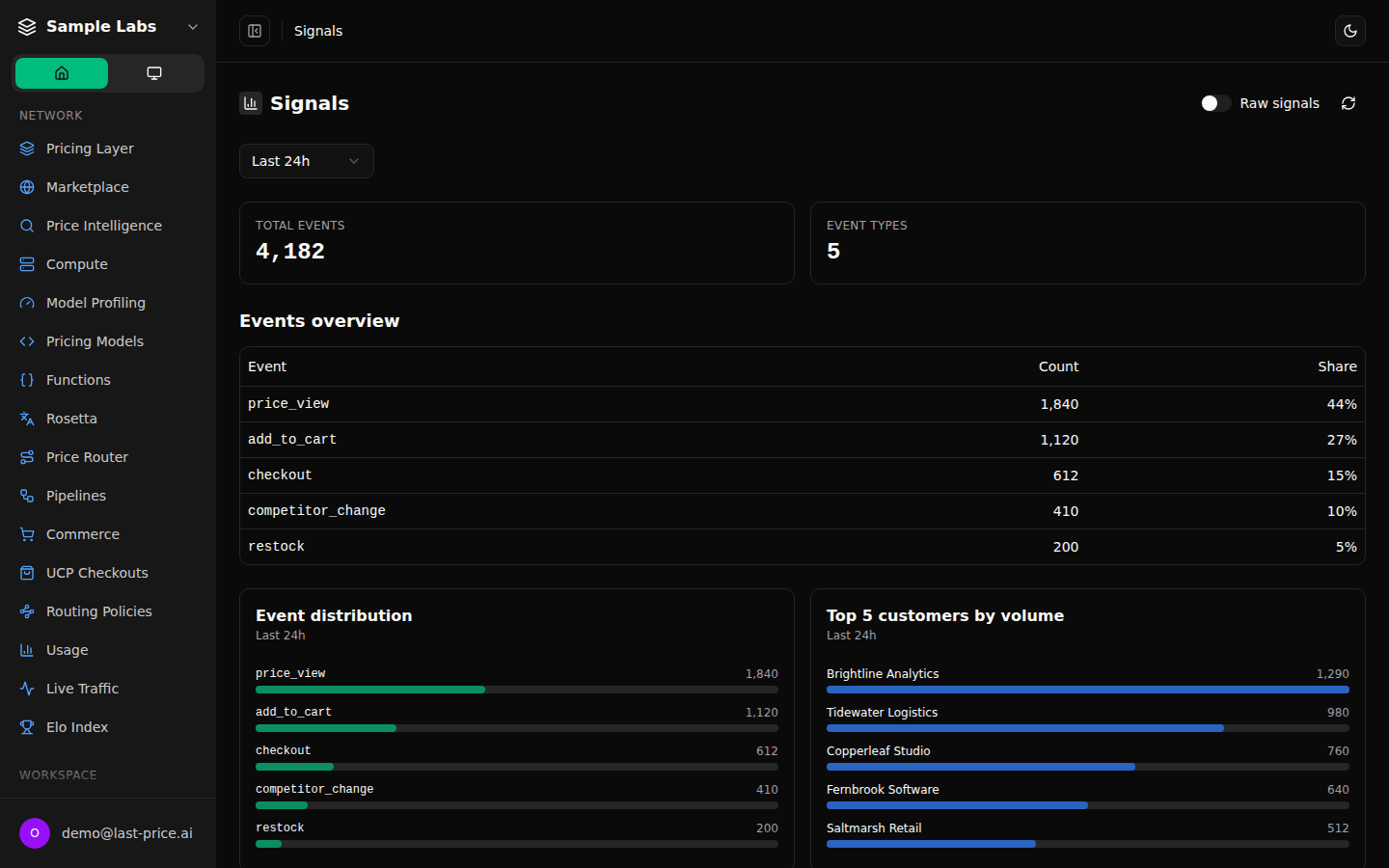Select the home tab in sidebar
Screen dimensions: 1389x868
click(x=62, y=73)
